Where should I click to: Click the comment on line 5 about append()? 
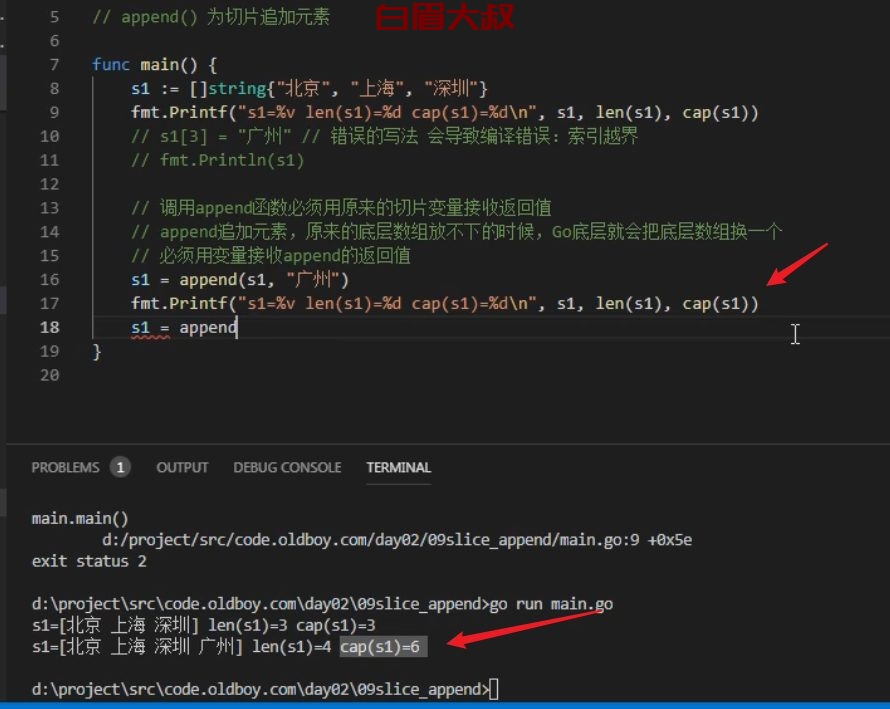(211, 17)
